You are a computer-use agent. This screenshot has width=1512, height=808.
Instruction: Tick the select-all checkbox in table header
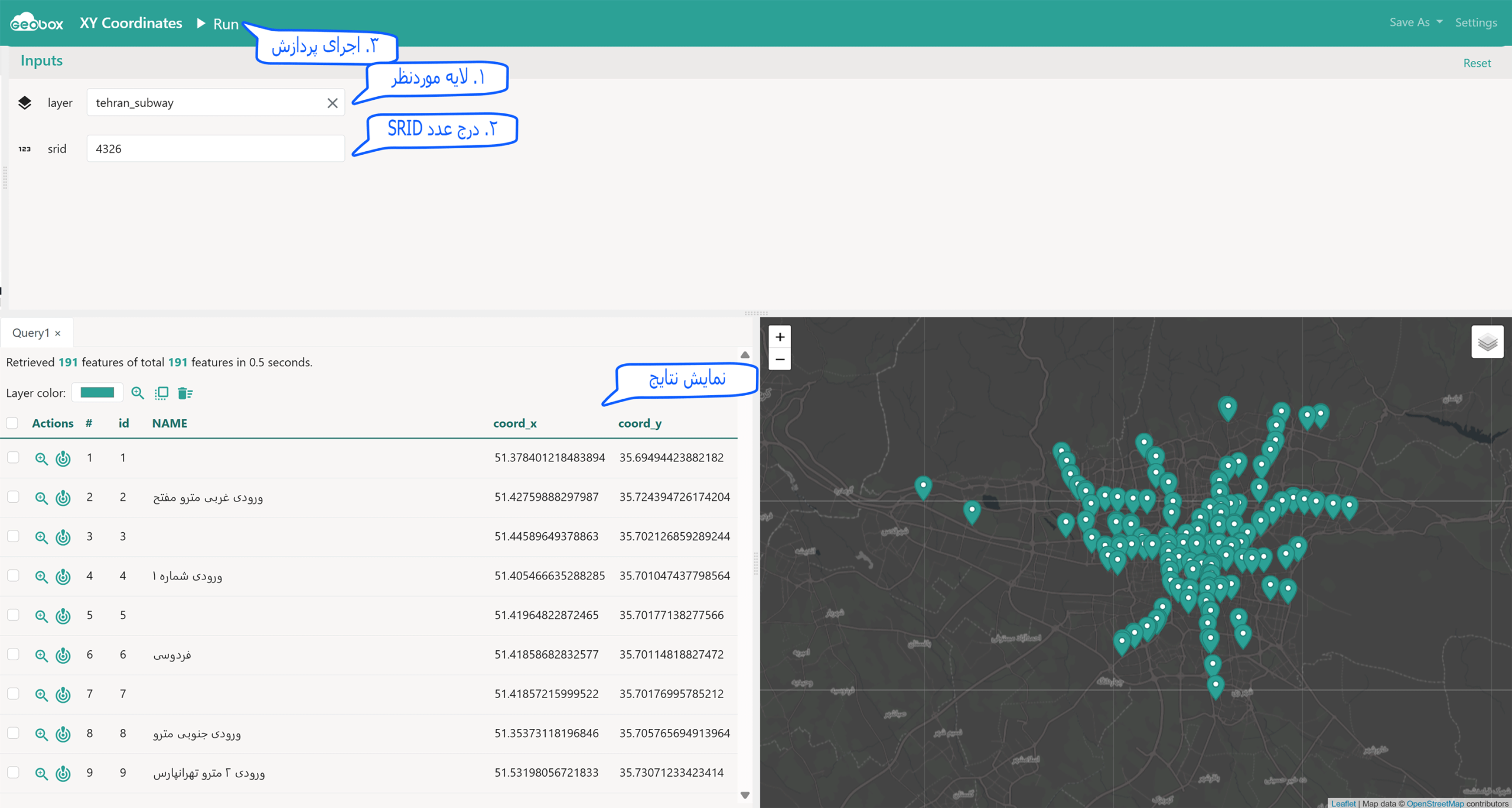(x=12, y=423)
